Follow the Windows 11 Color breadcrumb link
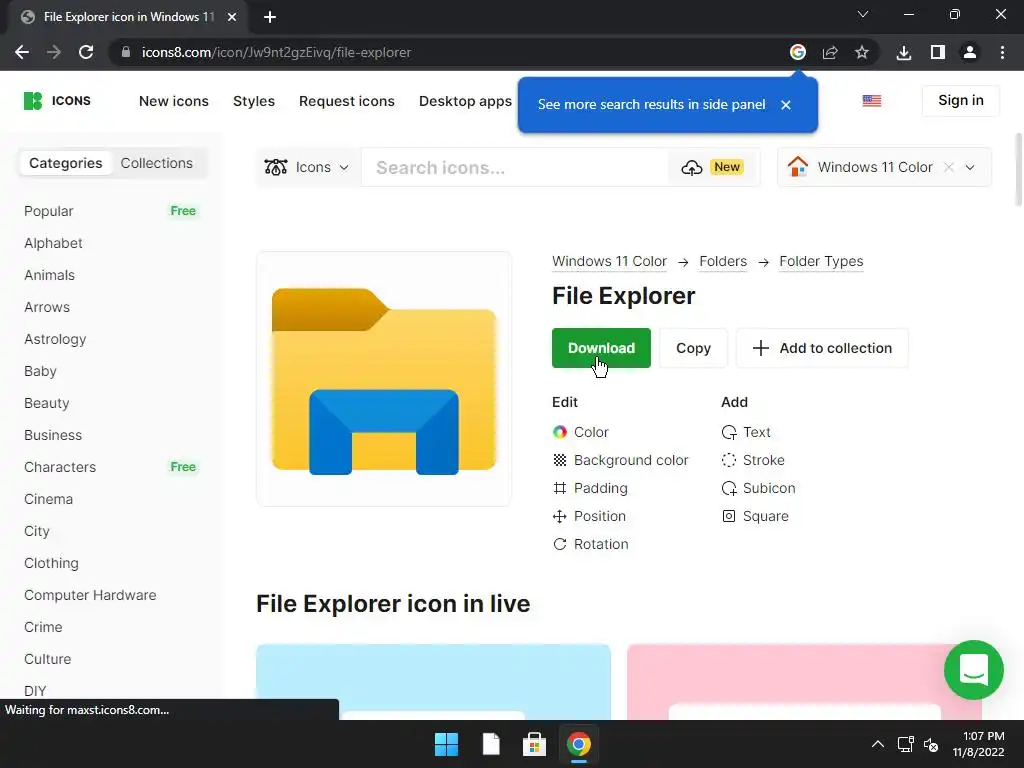This screenshot has width=1024, height=768. (609, 261)
